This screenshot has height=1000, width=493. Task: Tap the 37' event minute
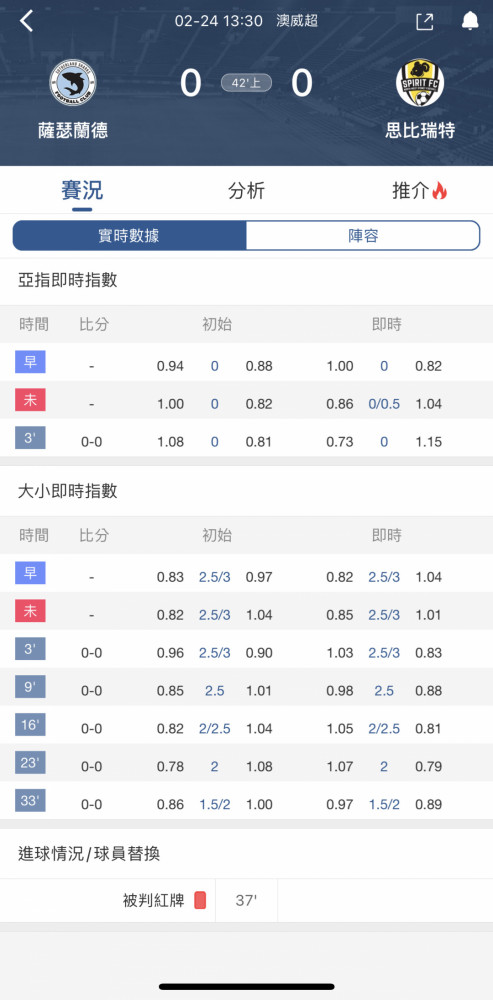[246, 901]
